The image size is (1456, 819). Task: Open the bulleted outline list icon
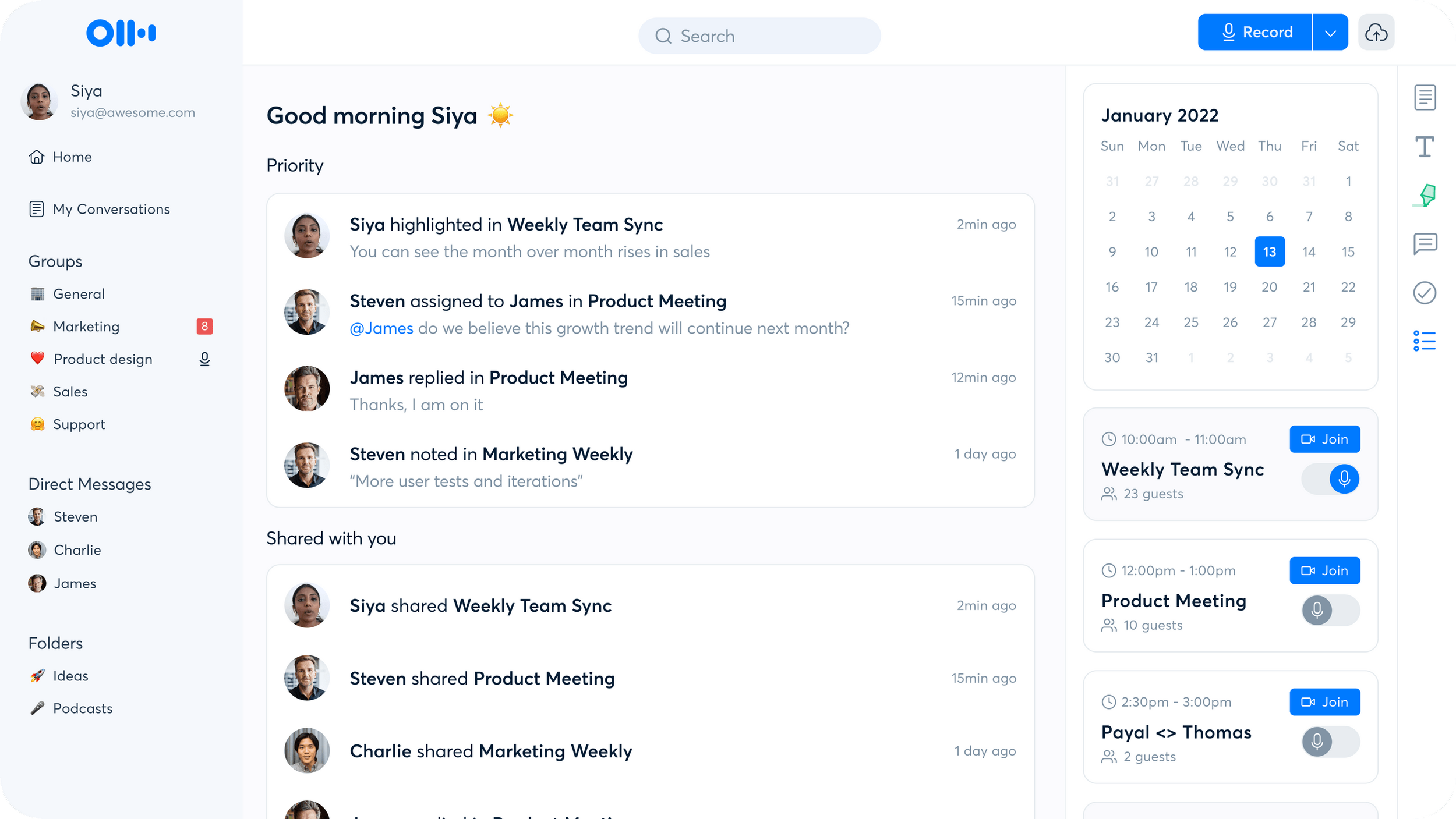tap(1425, 341)
